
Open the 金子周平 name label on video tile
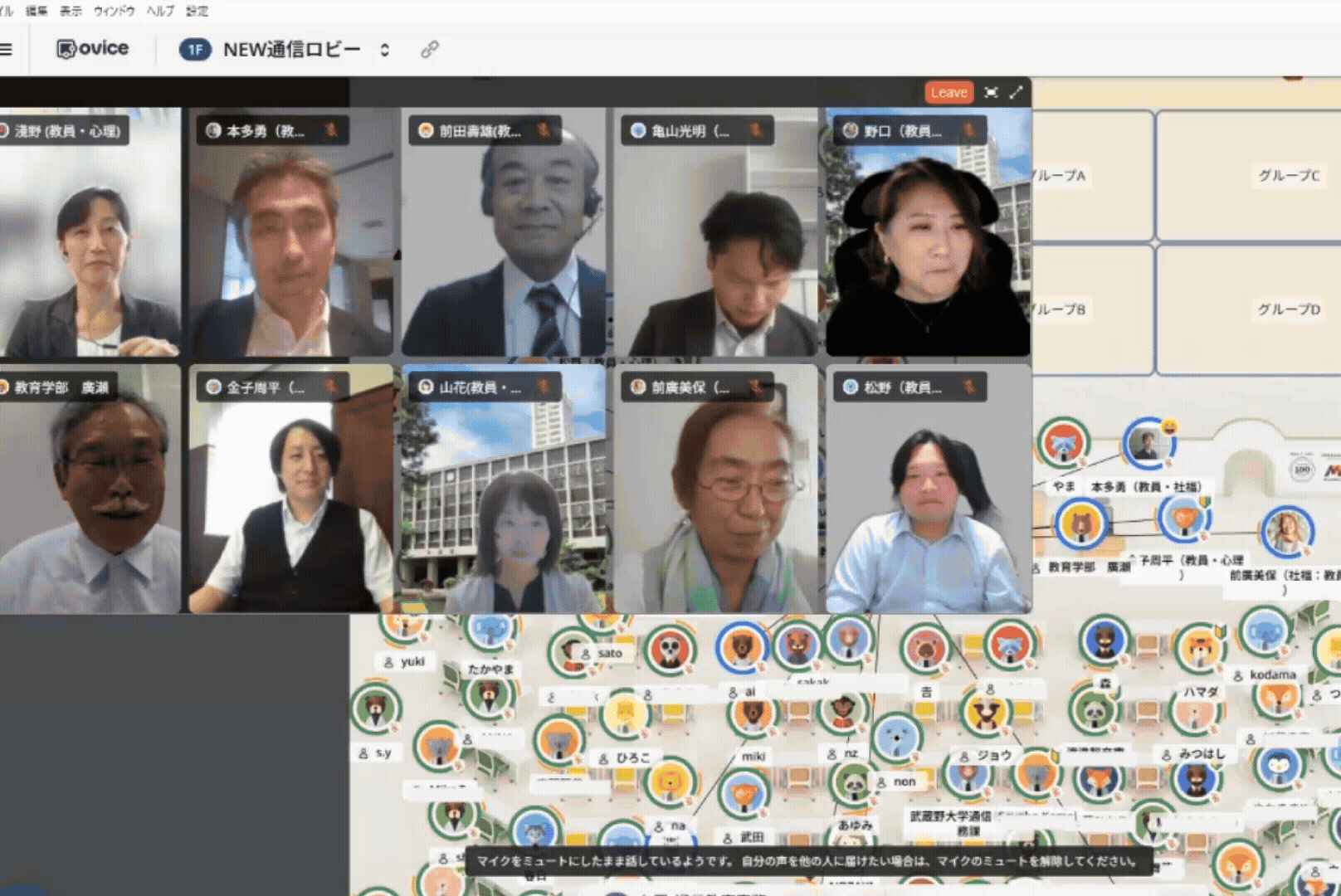coord(264,387)
